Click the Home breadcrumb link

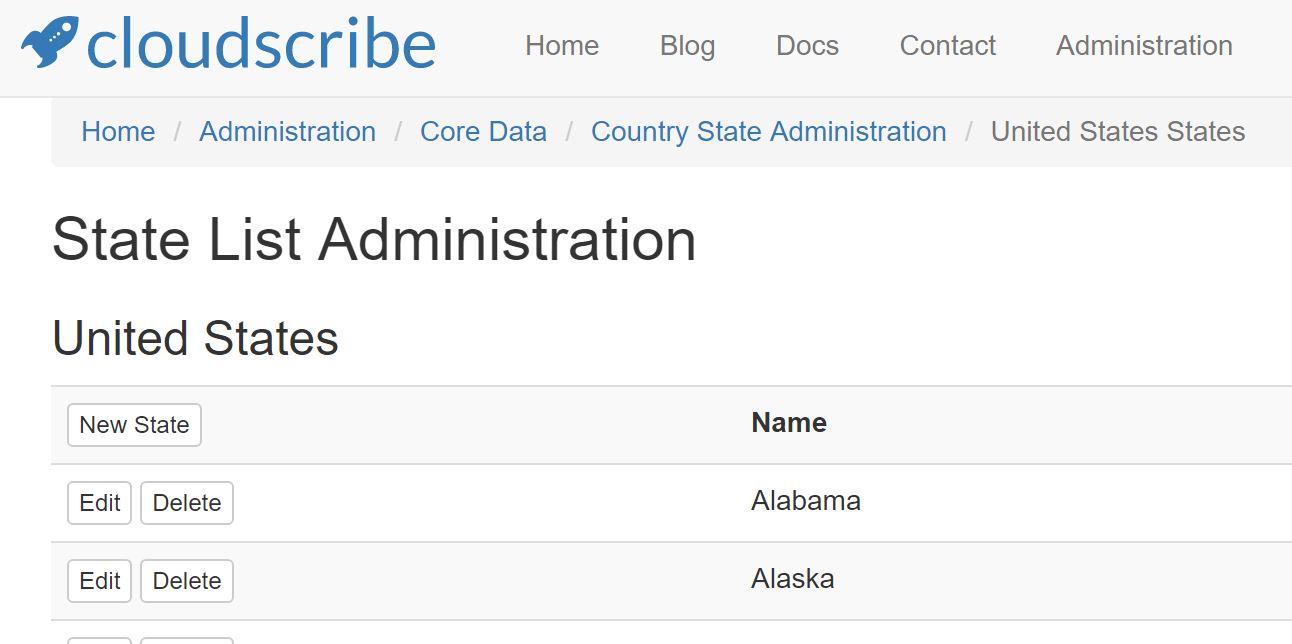tap(118, 132)
